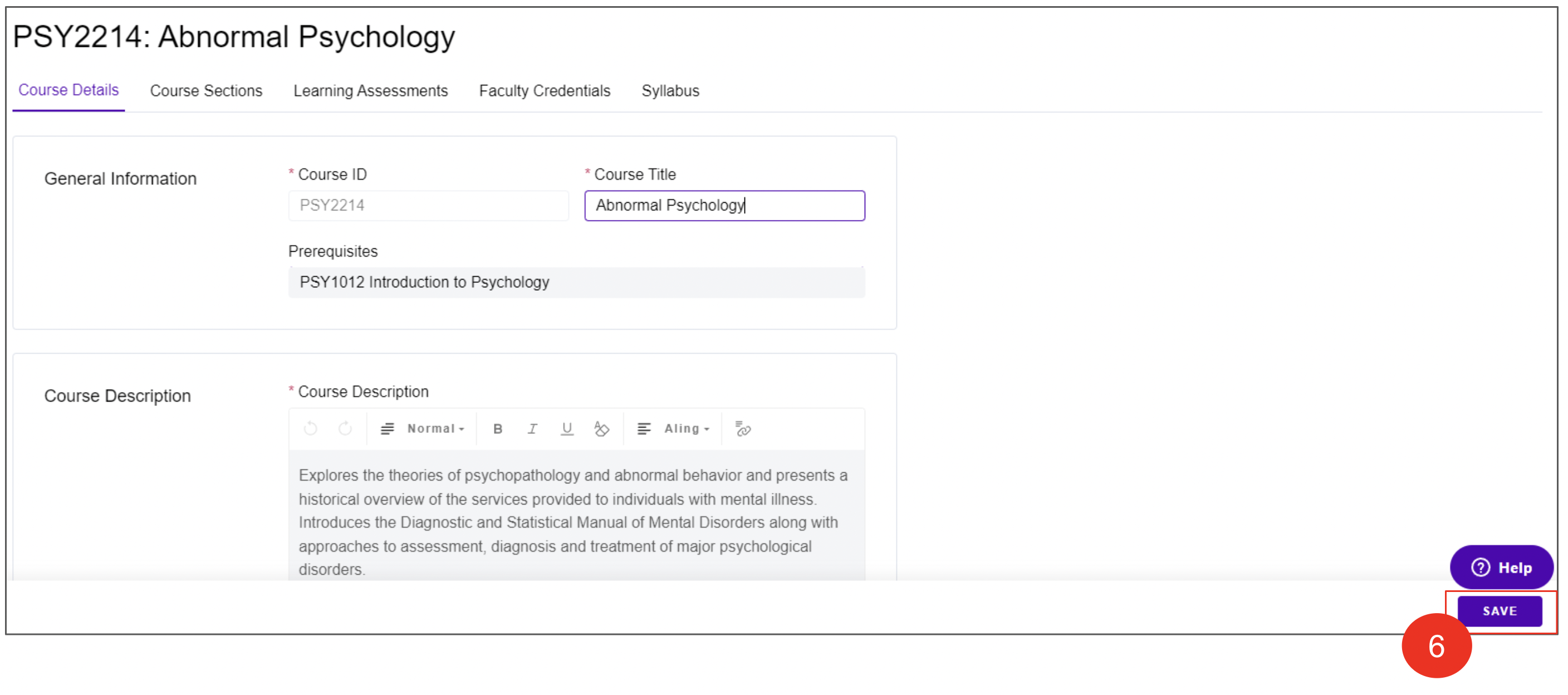Open the Course Sections tab
This screenshot has width=1568, height=695.
click(205, 91)
